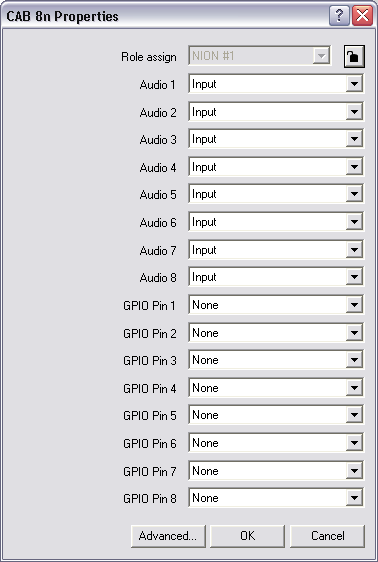Open the Advanced... settings button

click(x=168, y=536)
